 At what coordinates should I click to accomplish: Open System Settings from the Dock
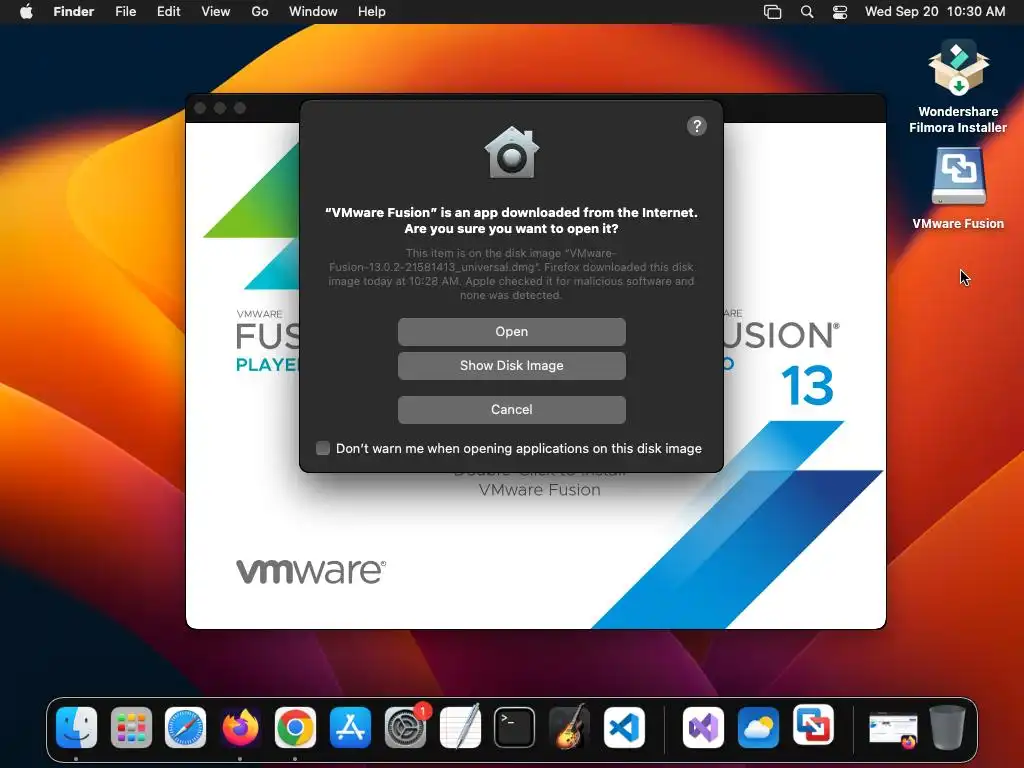click(405, 727)
